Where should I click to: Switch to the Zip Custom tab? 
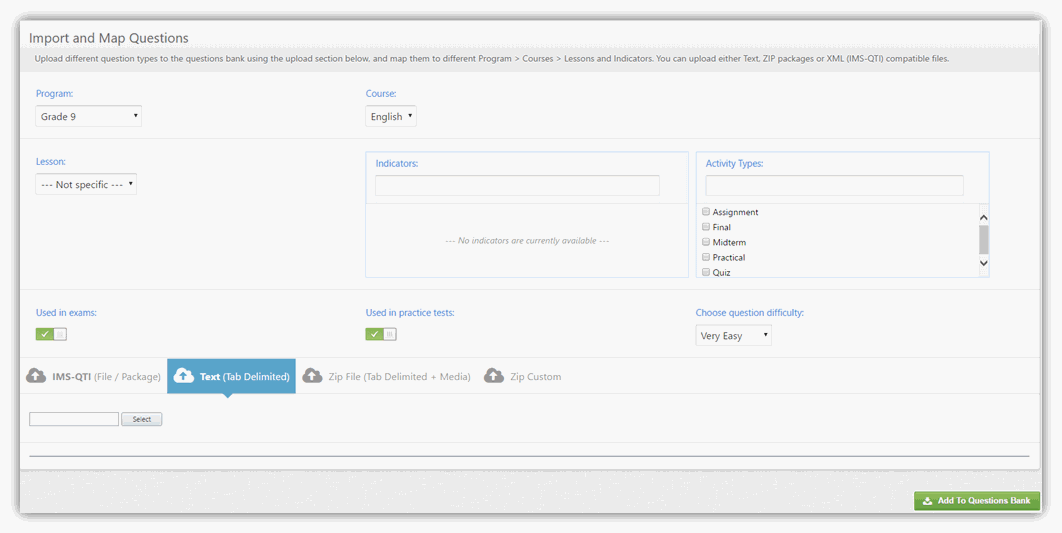click(535, 377)
